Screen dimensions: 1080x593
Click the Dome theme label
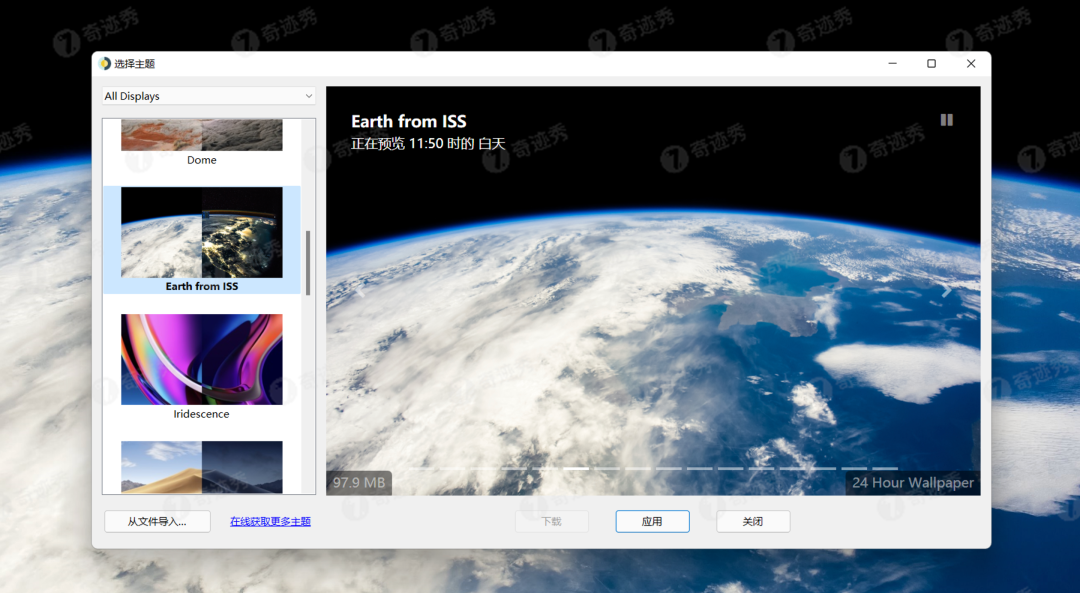pos(202,160)
